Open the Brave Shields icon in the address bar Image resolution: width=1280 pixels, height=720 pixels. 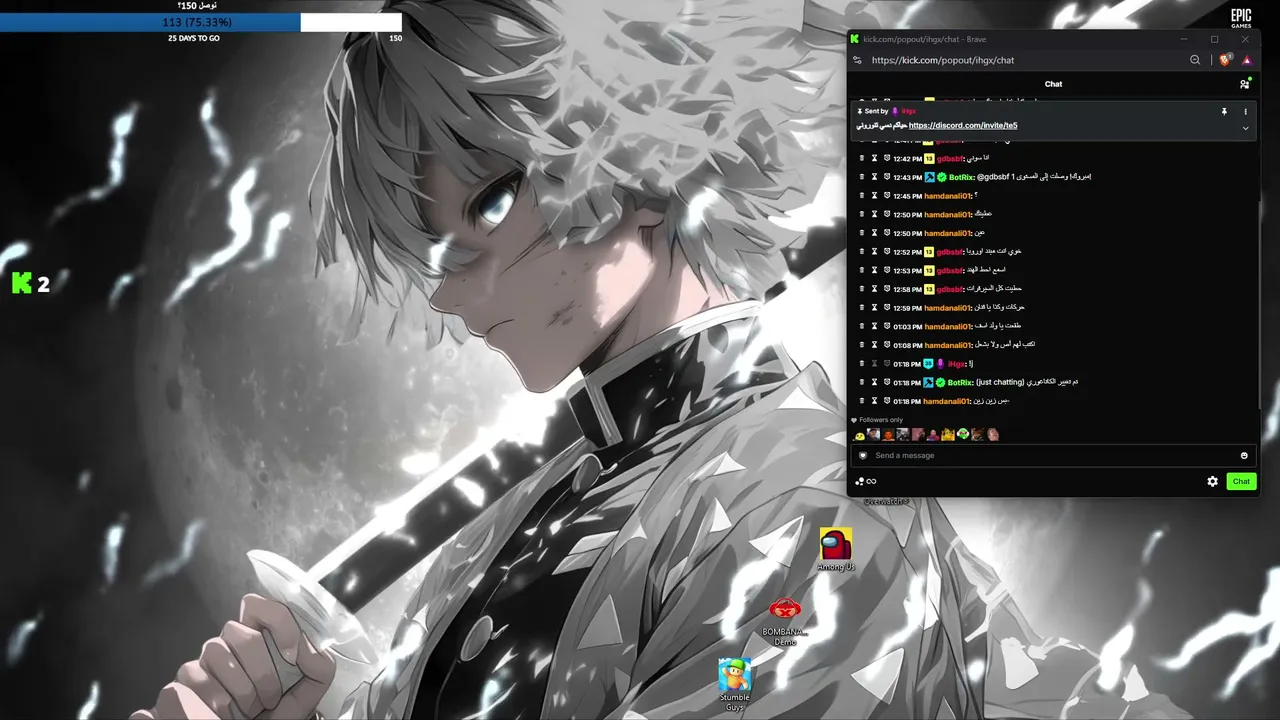click(x=1225, y=60)
